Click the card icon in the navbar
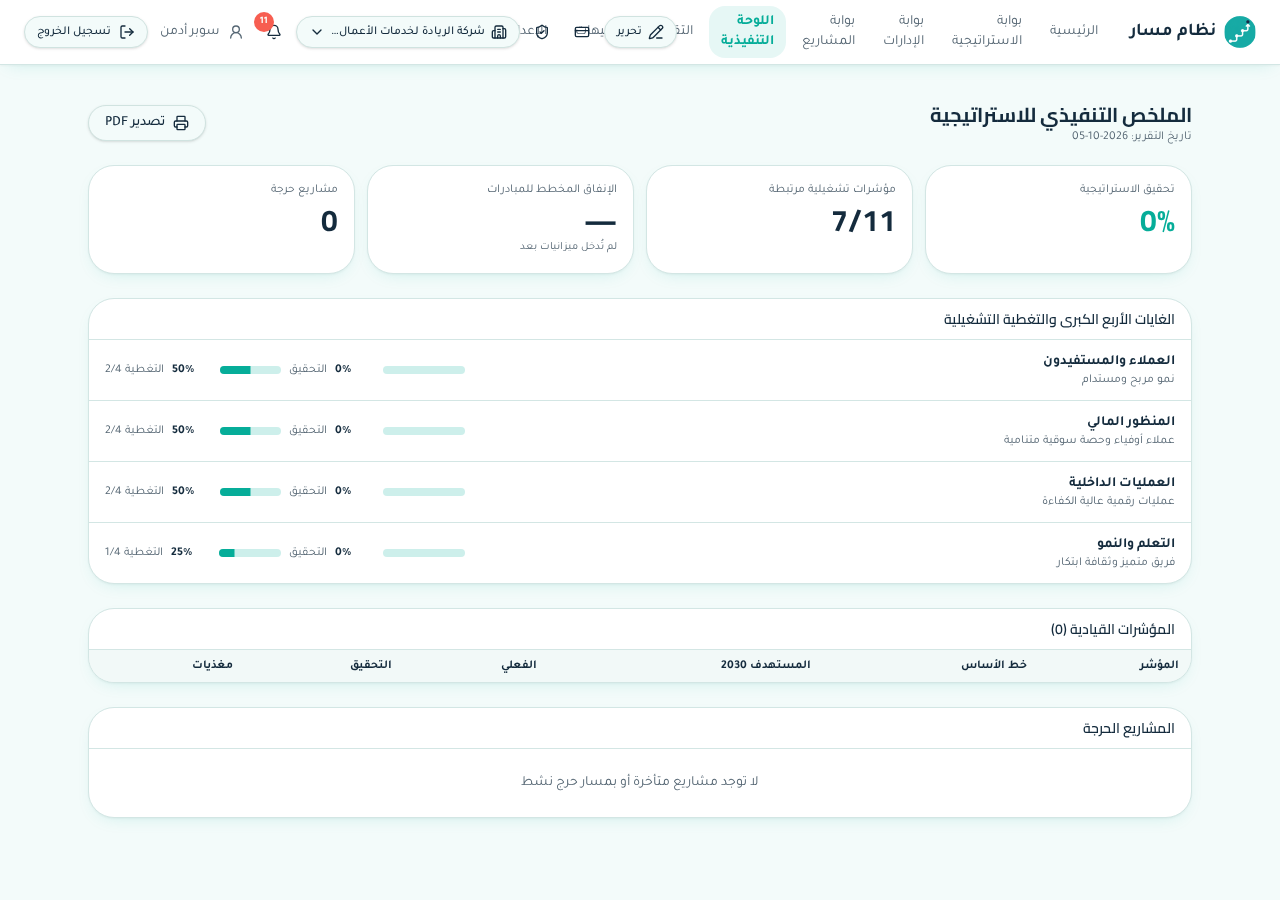The width and height of the screenshot is (1280, 900). pos(582,32)
